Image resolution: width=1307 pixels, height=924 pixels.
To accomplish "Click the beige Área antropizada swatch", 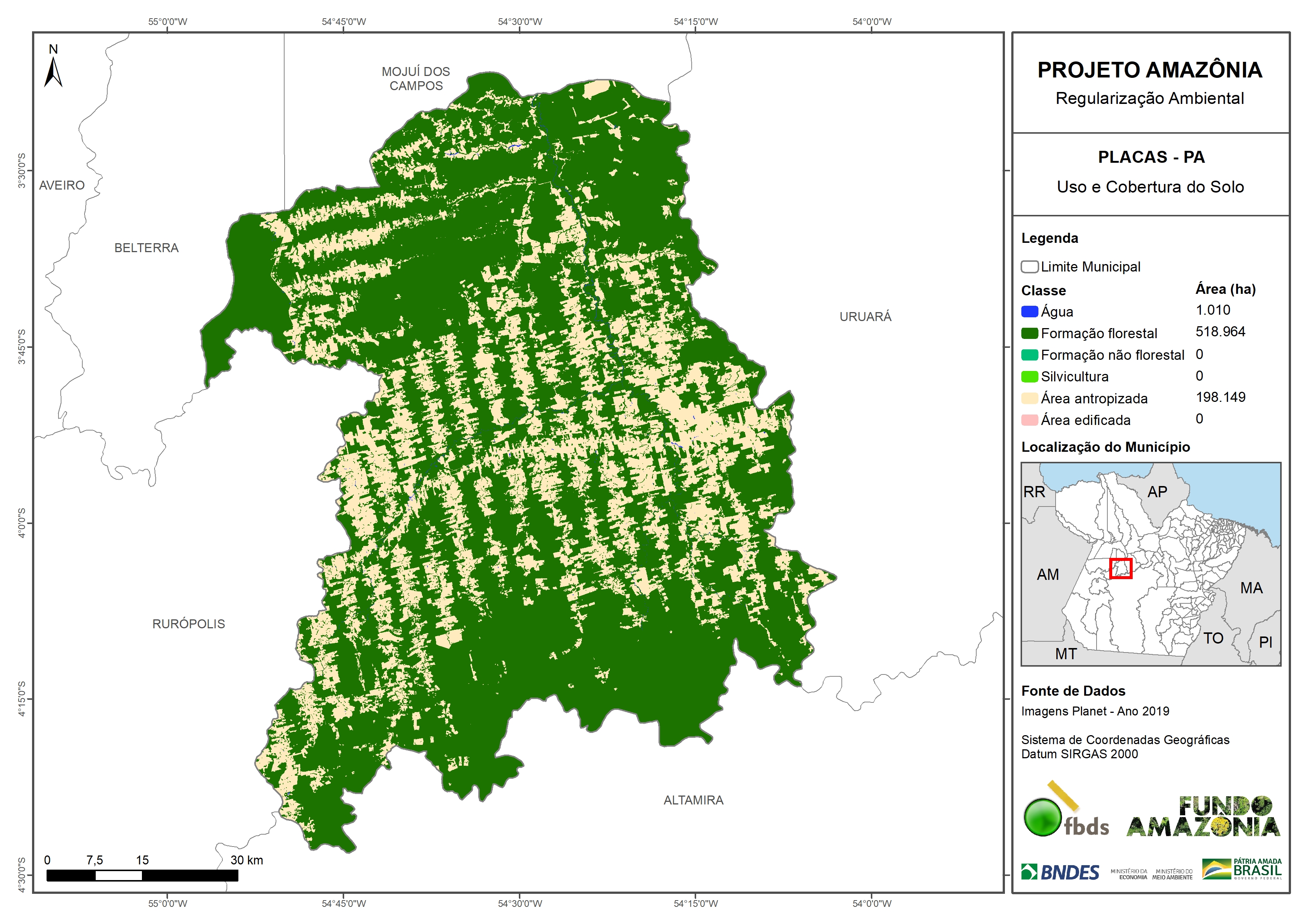I will coord(1029,398).
